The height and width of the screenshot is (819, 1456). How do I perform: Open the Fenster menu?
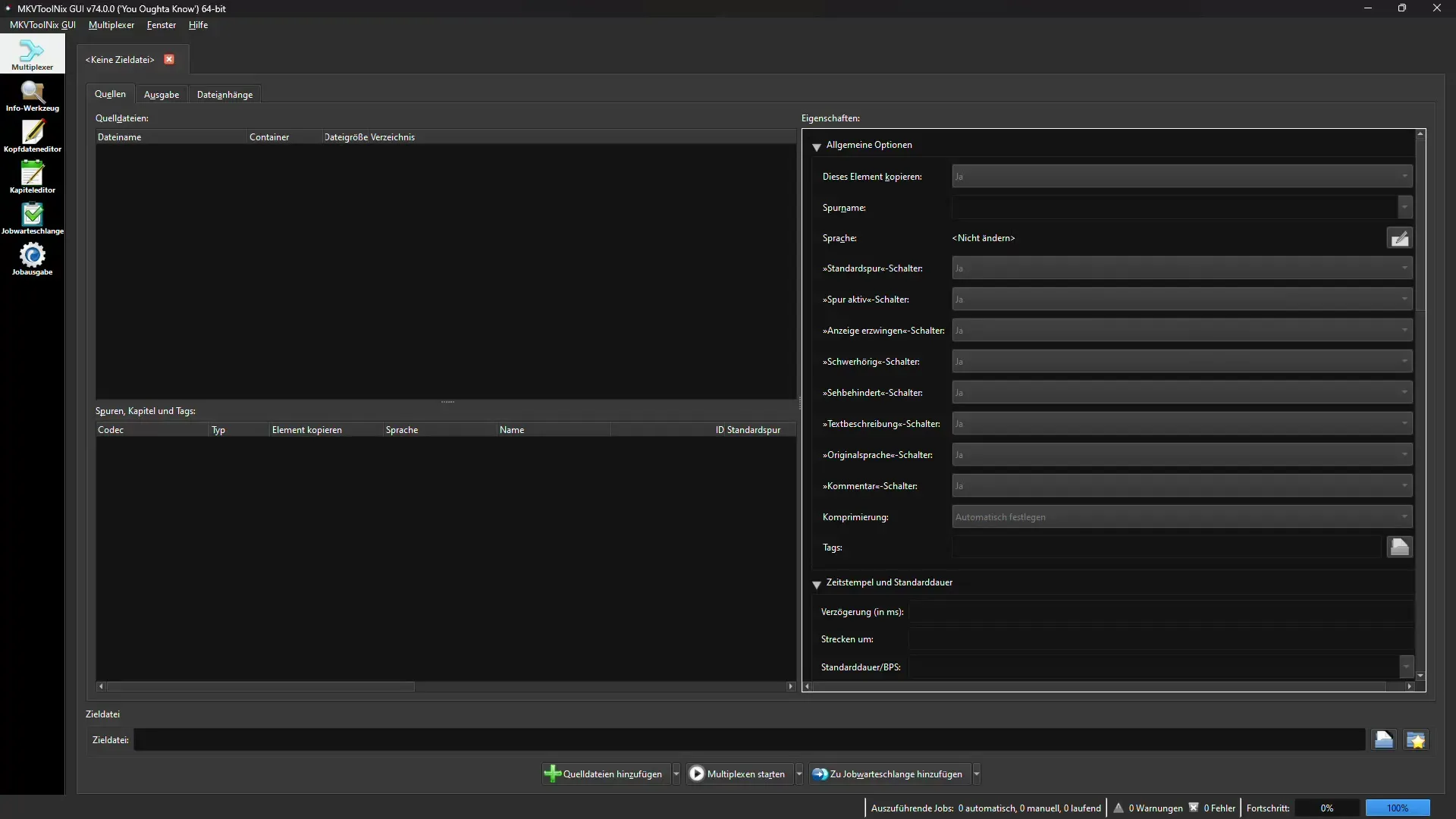pyautogui.click(x=162, y=25)
